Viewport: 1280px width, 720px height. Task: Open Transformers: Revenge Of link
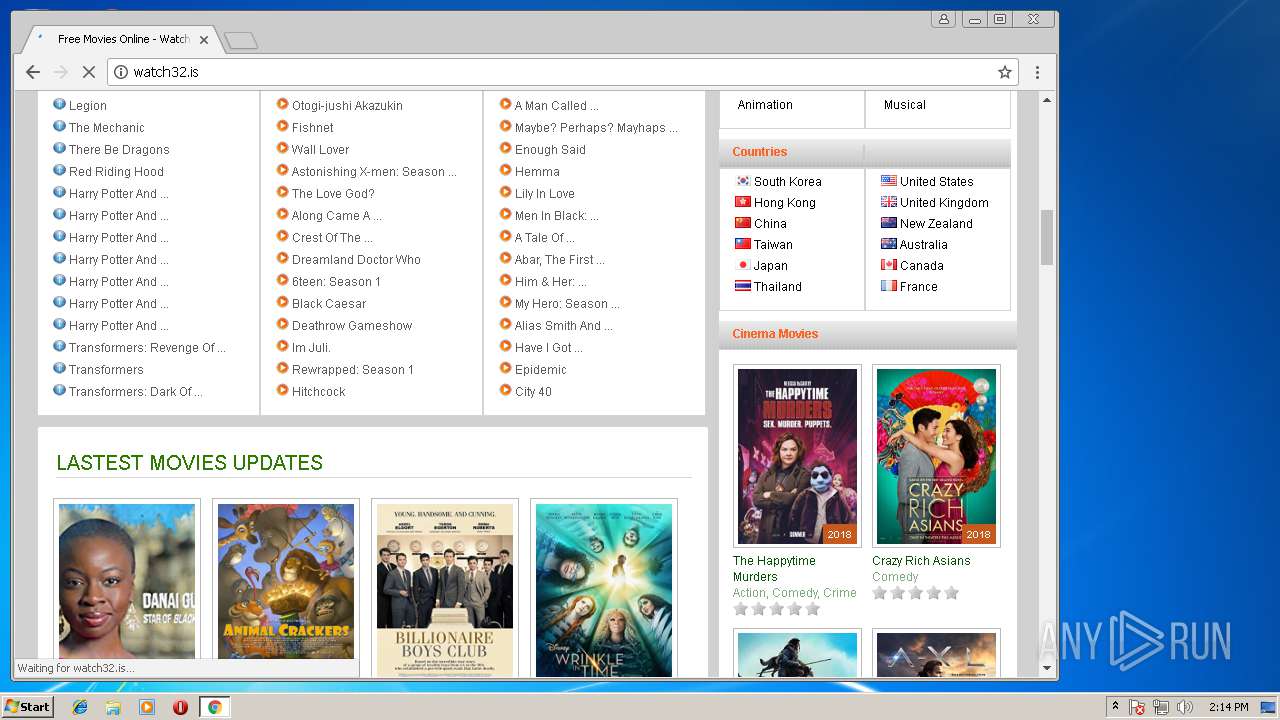point(148,348)
